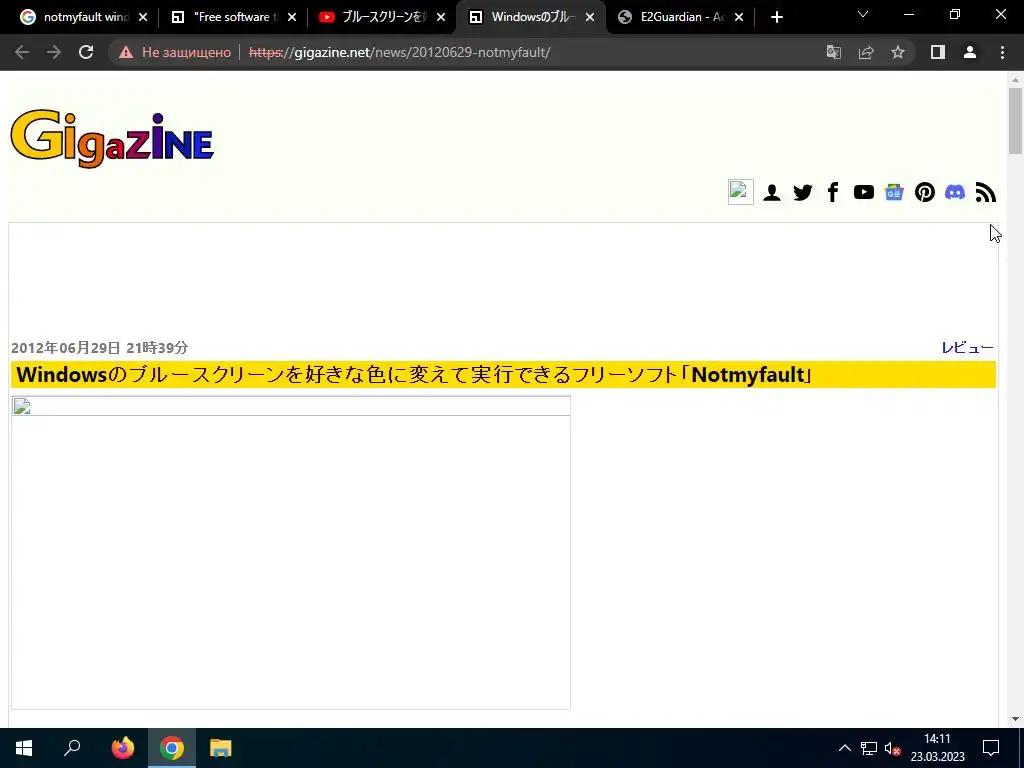The width and height of the screenshot is (1024, 768).
Task: Open Gigazine YouTube channel icon
Action: pos(863,192)
